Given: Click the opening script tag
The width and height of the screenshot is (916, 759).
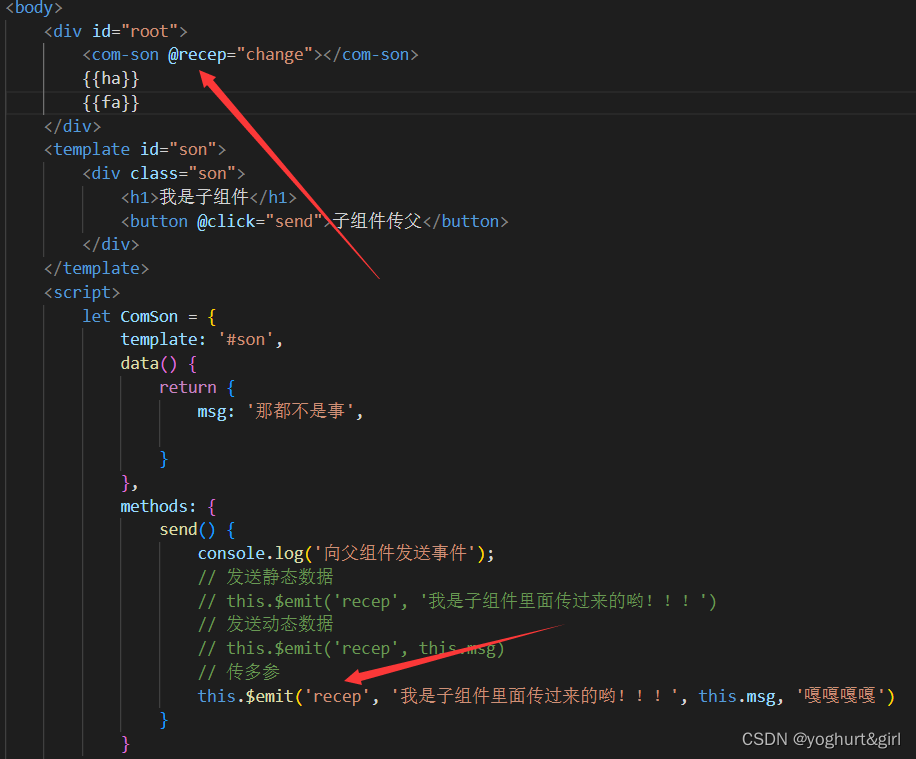Looking at the screenshot, I should 82,293.
